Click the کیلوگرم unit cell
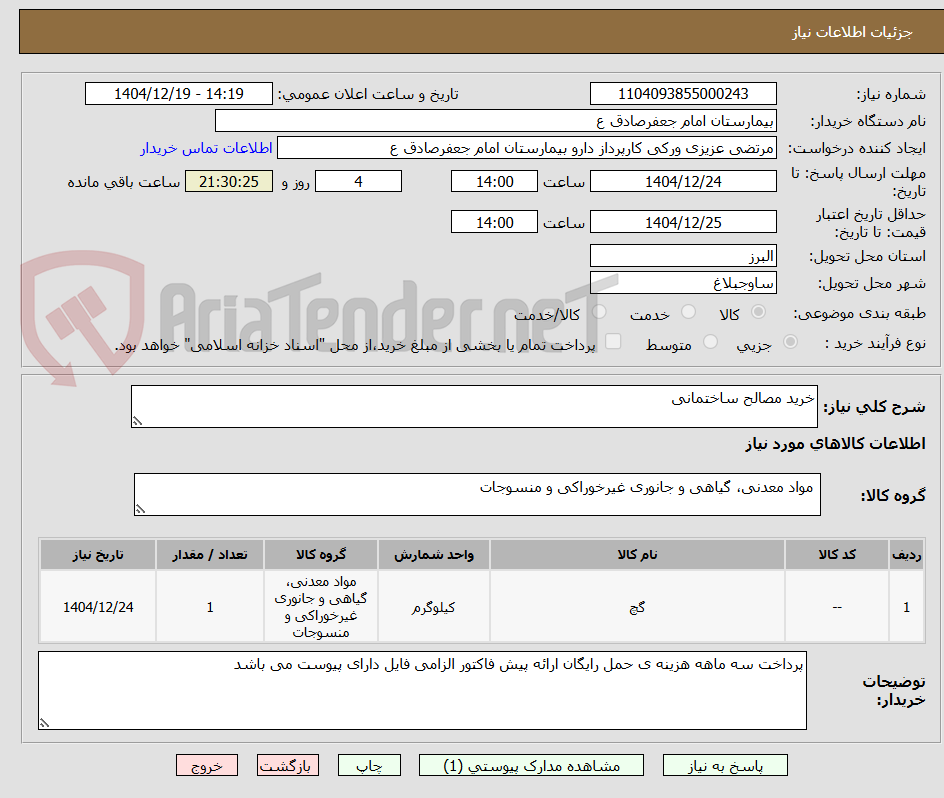944x798 pixels. (x=433, y=607)
